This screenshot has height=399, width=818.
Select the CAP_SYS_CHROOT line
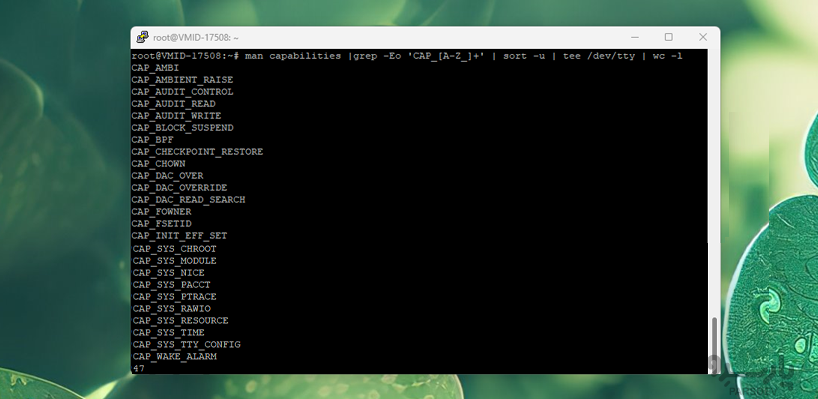(174, 249)
